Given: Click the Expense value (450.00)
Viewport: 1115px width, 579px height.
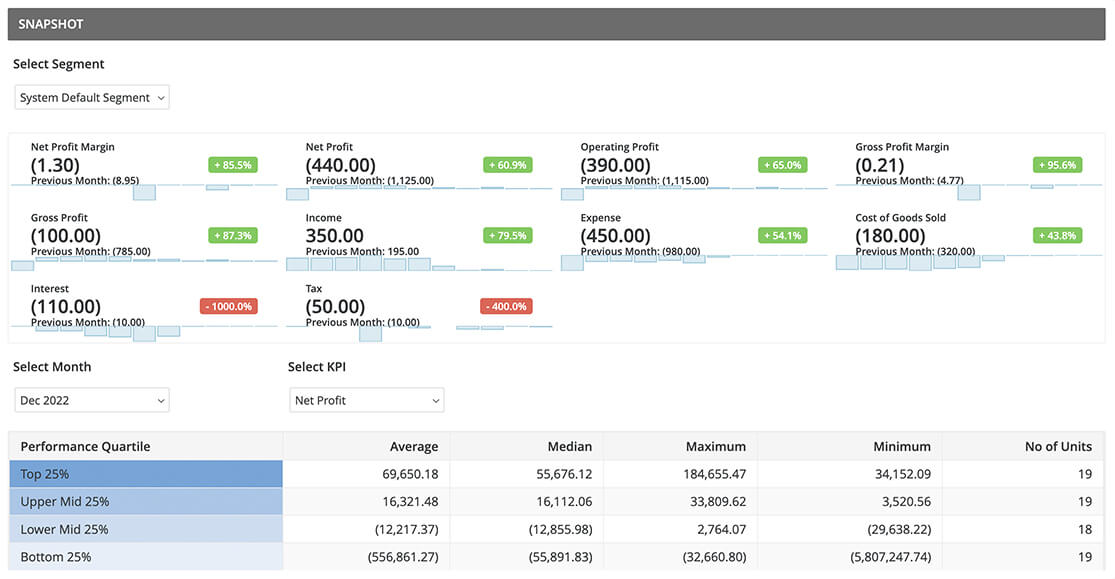Looking at the screenshot, I should (615, 235).
